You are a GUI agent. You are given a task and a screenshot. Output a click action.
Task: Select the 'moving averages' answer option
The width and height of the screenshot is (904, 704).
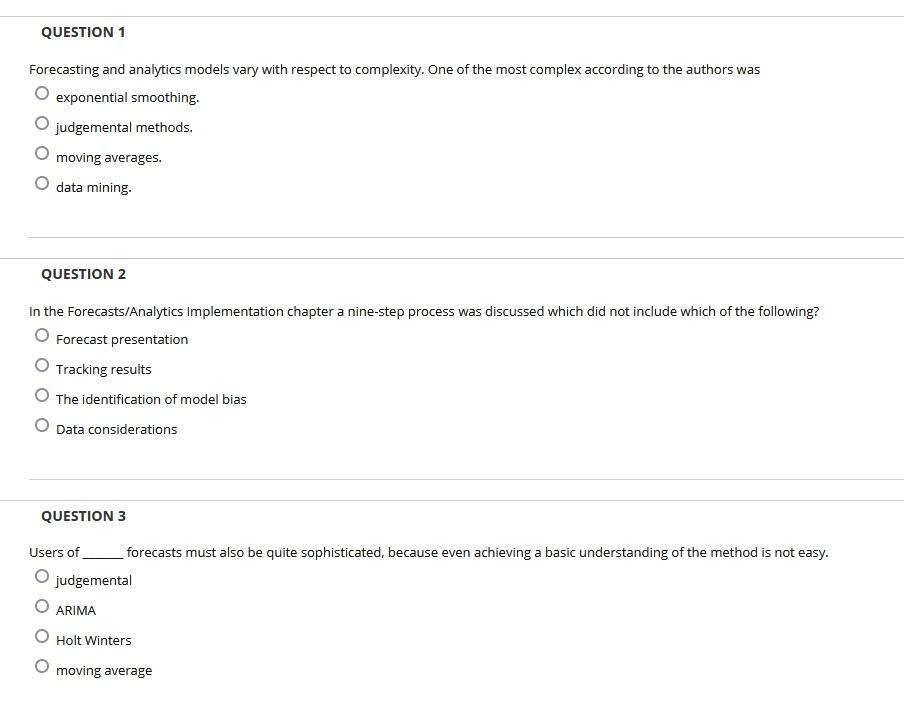point(41,152)
